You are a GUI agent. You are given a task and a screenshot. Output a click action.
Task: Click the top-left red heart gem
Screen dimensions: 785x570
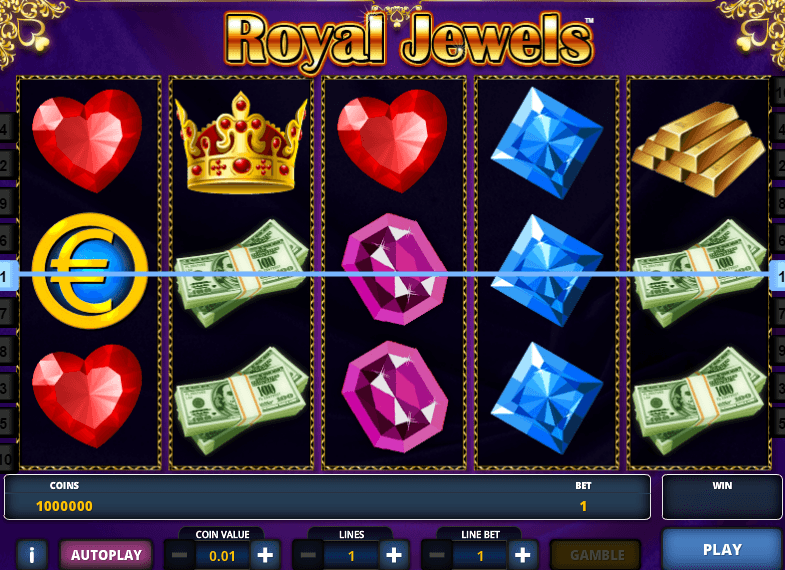87,141
